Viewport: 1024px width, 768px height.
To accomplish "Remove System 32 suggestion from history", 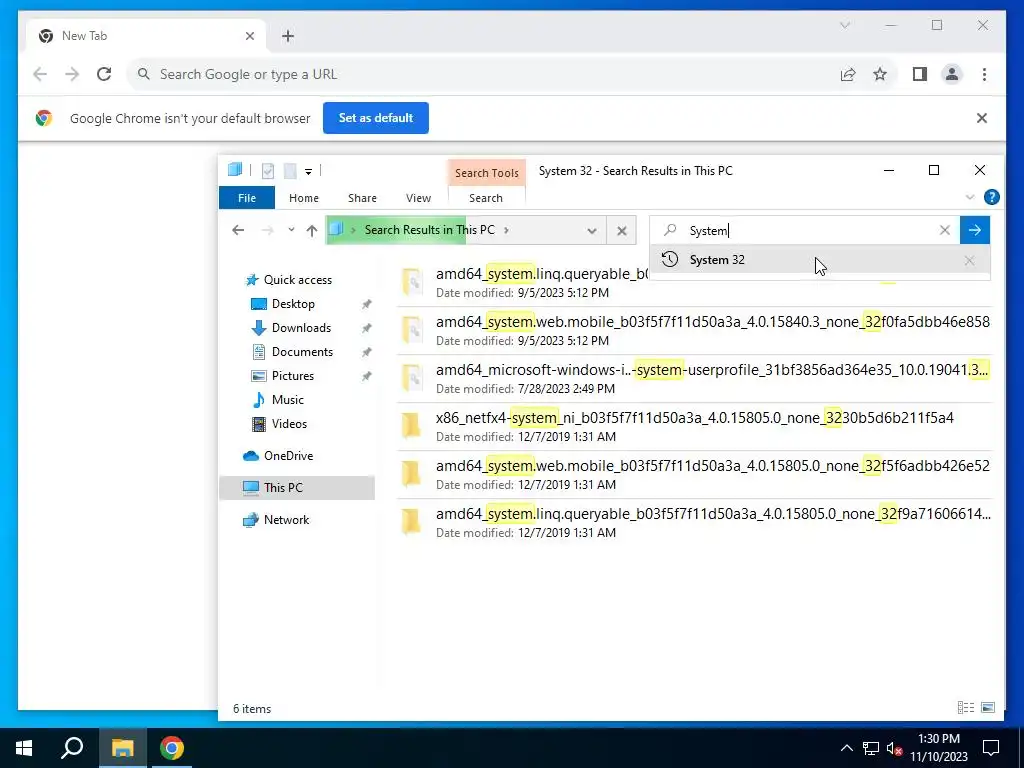I will pos(969,261).
